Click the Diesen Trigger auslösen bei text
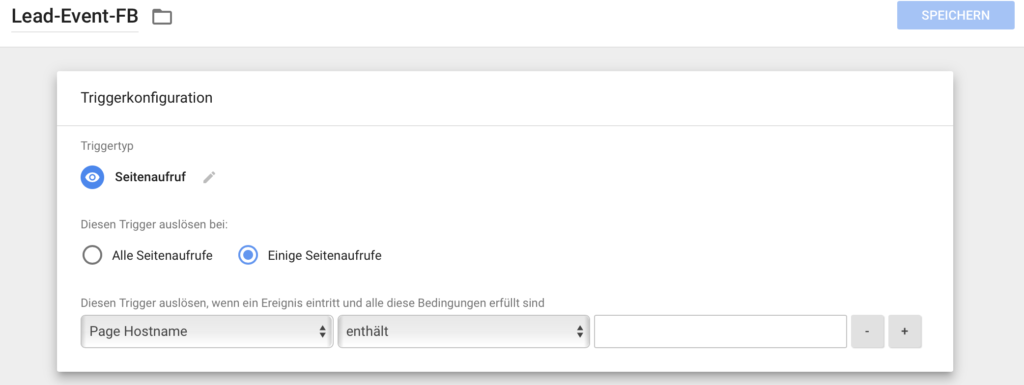 click(x=153, y=224)
